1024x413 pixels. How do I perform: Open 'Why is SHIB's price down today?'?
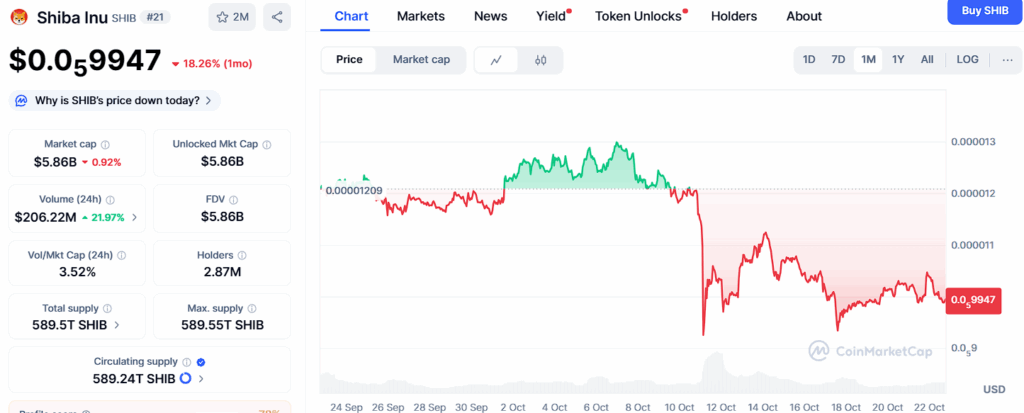pyautogui.click(x=116, y=101)
